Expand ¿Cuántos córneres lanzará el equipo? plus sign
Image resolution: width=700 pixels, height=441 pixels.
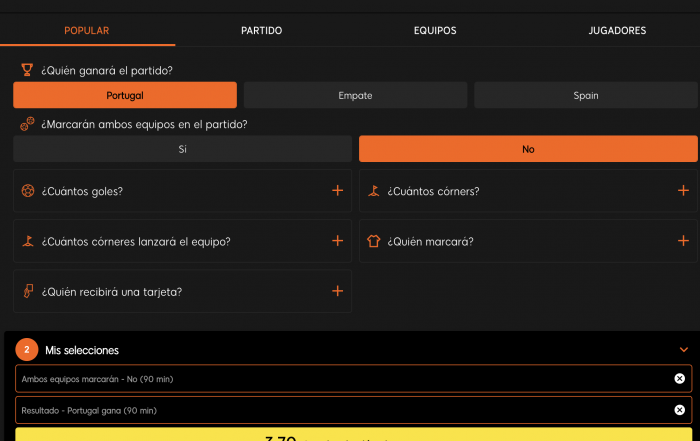click(338, 241)
